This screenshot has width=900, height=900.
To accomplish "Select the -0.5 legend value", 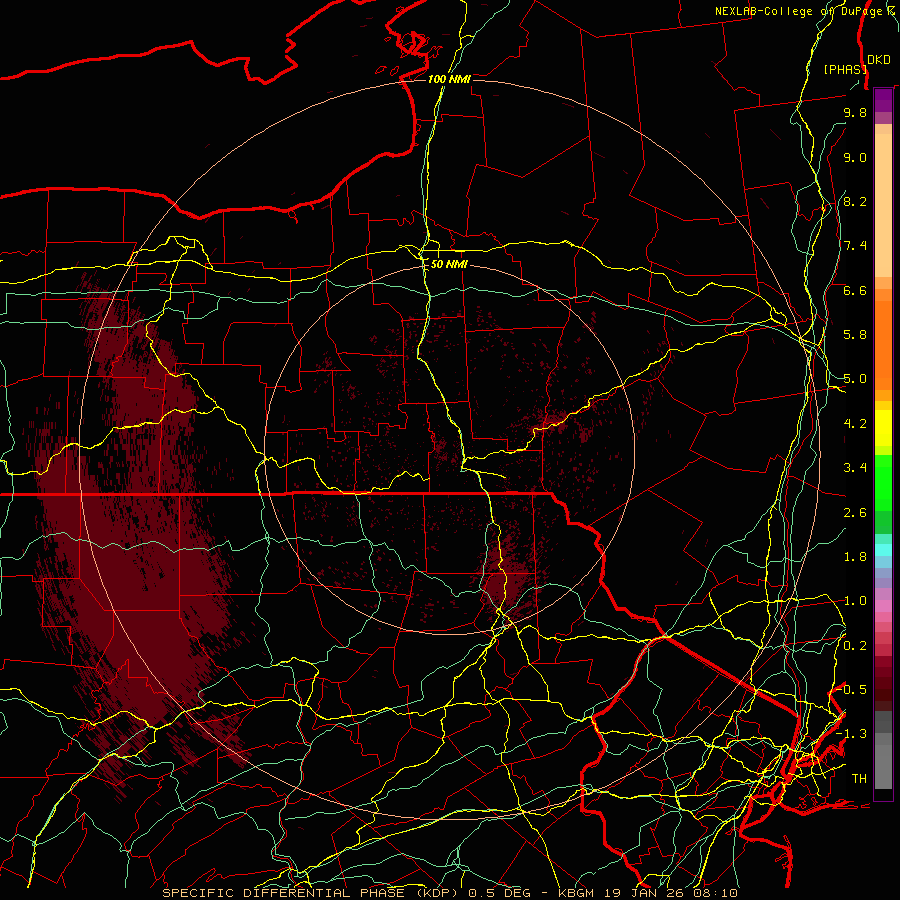I will pos(852,690).
